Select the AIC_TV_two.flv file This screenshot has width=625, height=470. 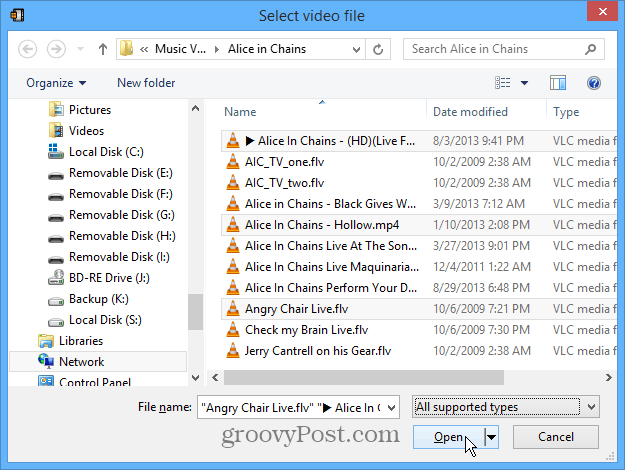point(419,183)
